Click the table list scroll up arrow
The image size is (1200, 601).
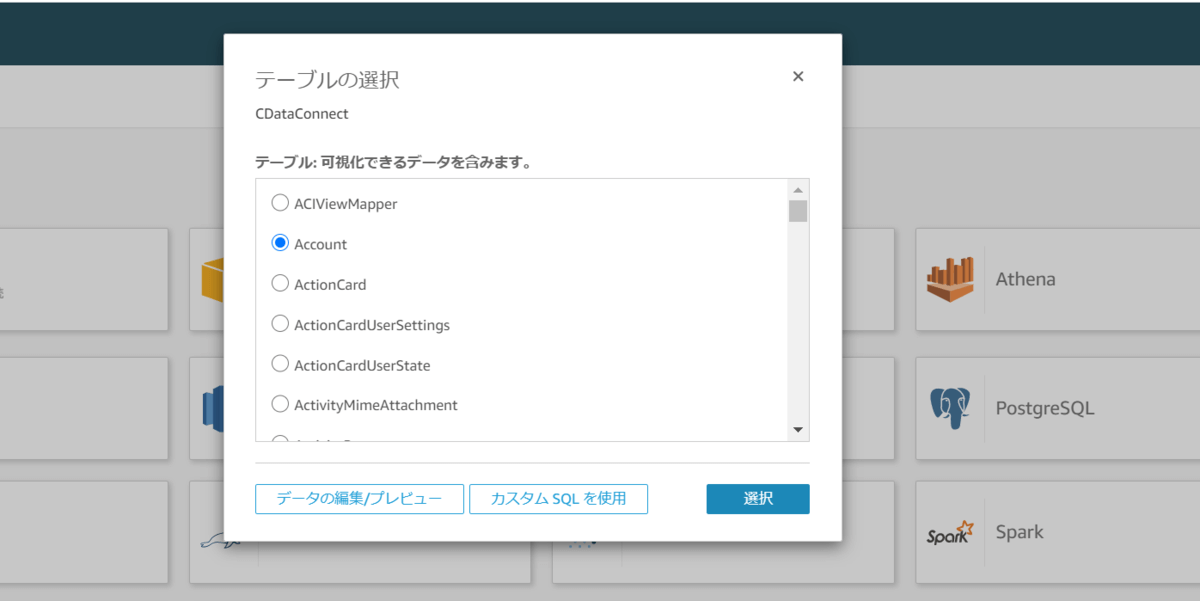point(798,189)
